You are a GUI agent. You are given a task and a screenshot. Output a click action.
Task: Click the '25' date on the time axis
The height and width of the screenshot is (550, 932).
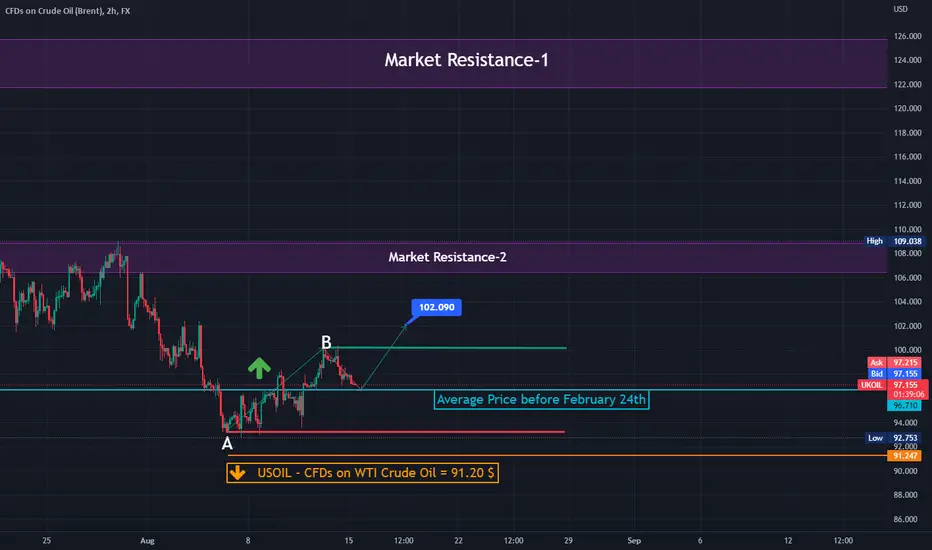46,540
